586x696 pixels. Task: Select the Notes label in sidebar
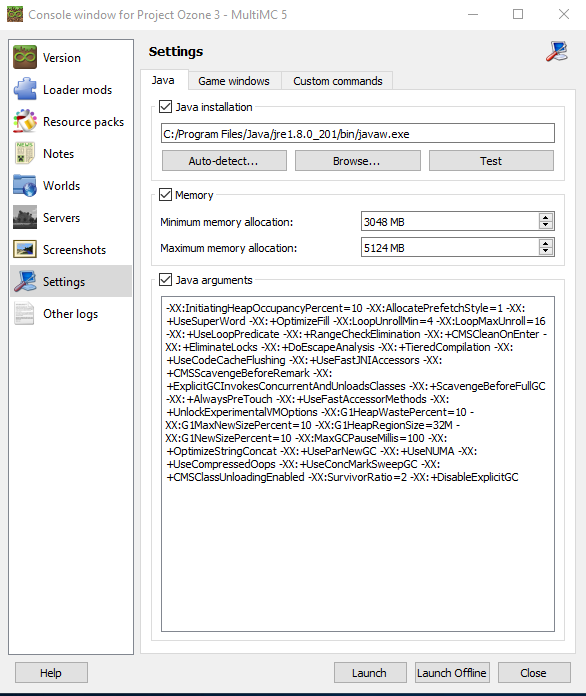point(59,154)
